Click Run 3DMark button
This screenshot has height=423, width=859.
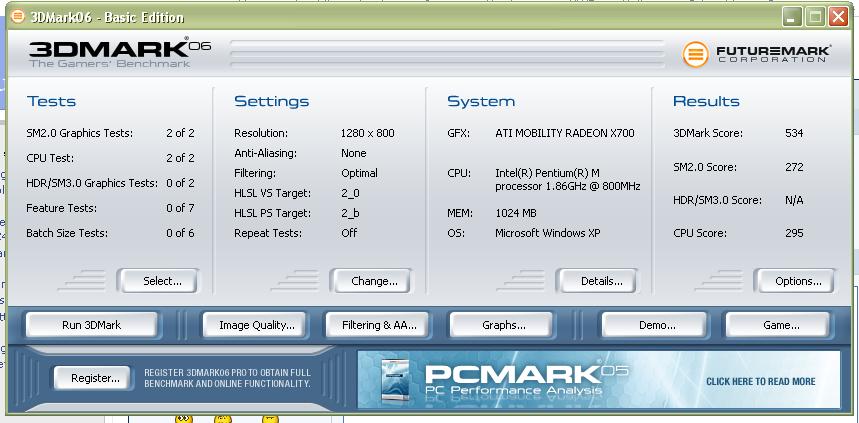[x=91, y=325]
